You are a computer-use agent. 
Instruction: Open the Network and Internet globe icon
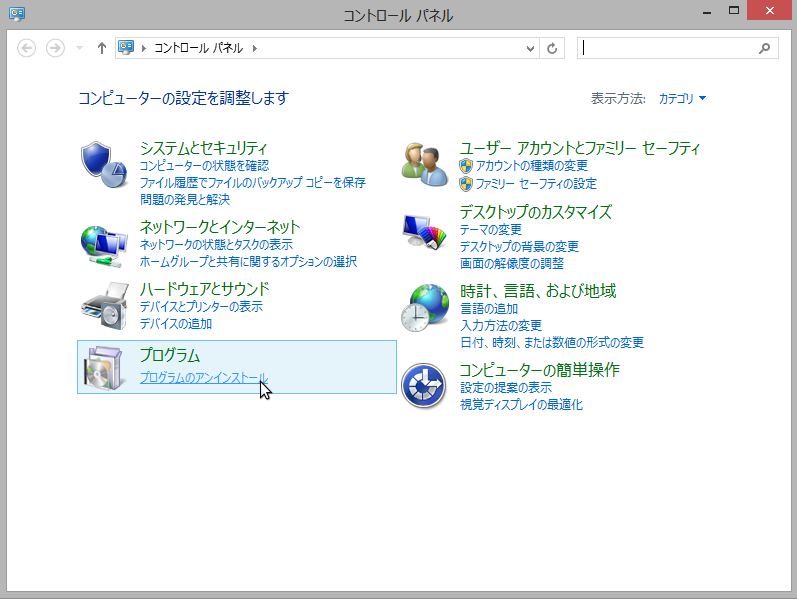point(104,246)
